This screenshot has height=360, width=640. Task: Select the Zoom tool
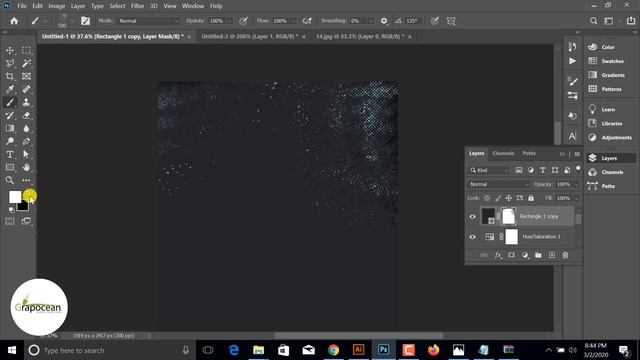click(x=10, y=180)
